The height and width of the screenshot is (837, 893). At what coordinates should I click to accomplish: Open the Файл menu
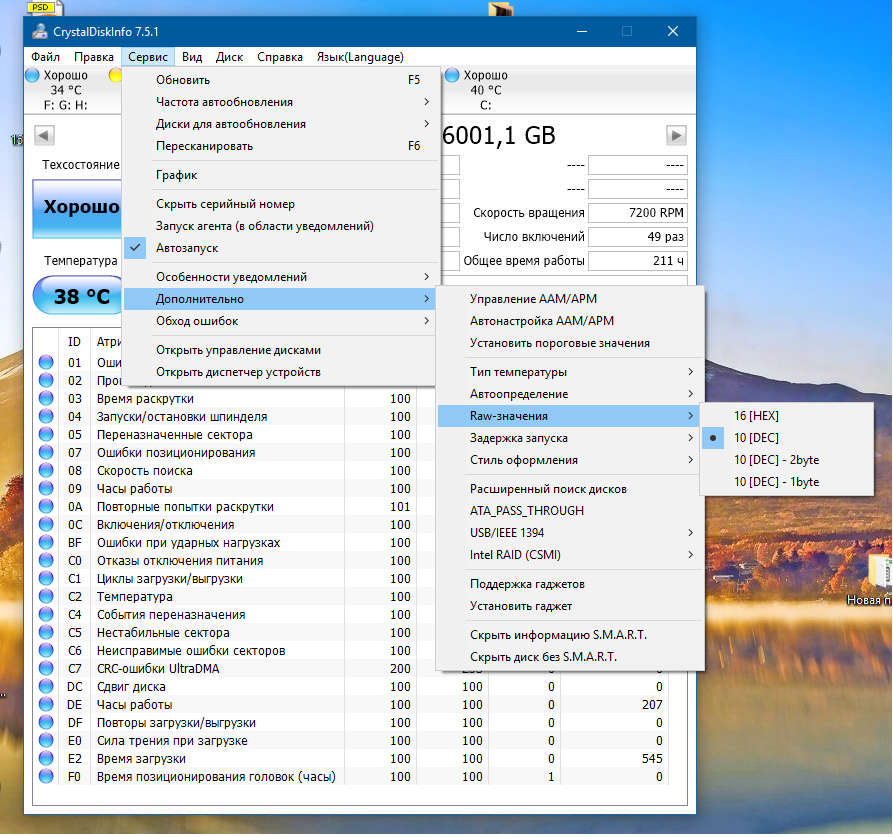point(46,57)
